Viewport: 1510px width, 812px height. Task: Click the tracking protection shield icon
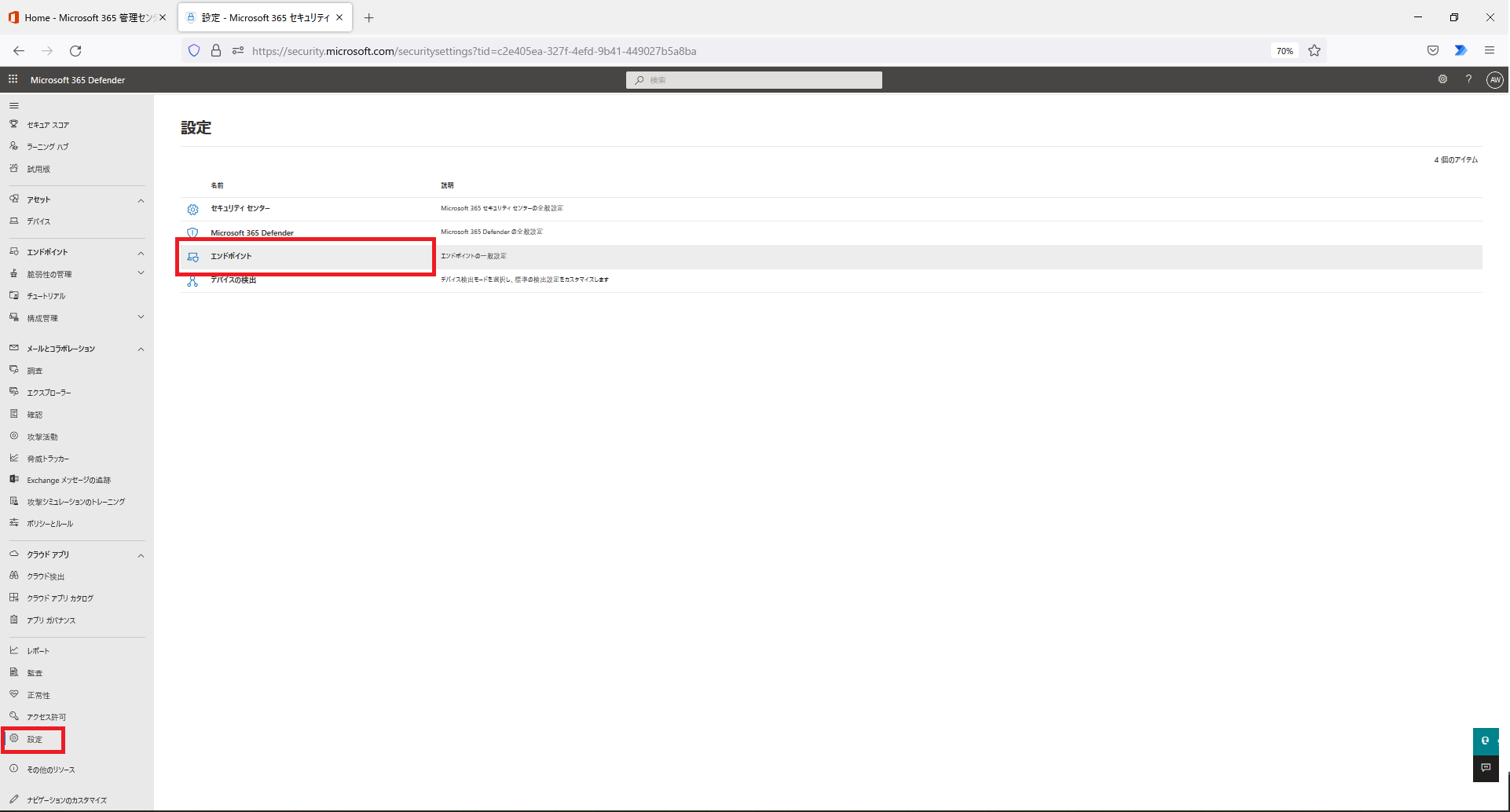click(194, 50)
